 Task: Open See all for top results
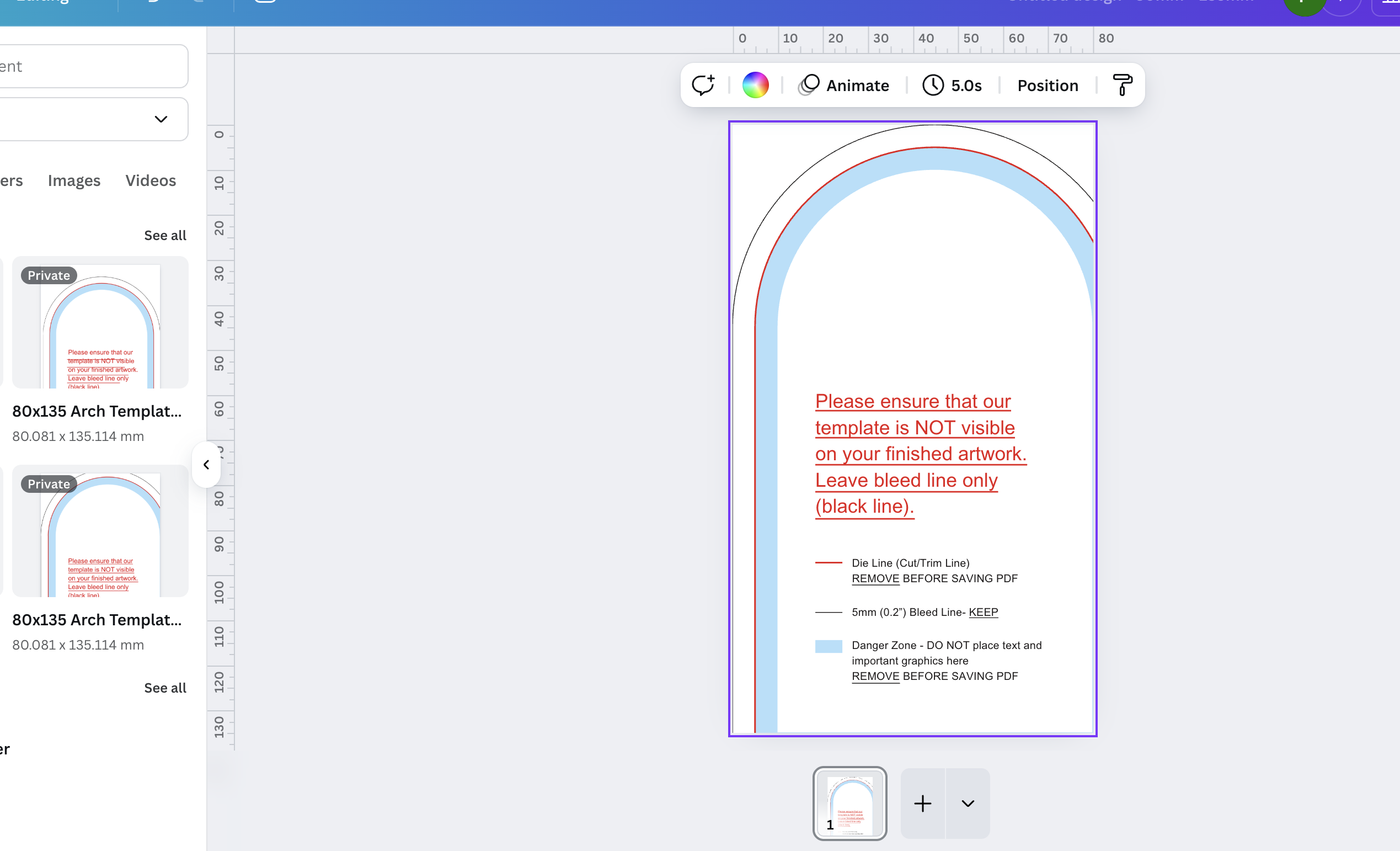tap(165, 235)
